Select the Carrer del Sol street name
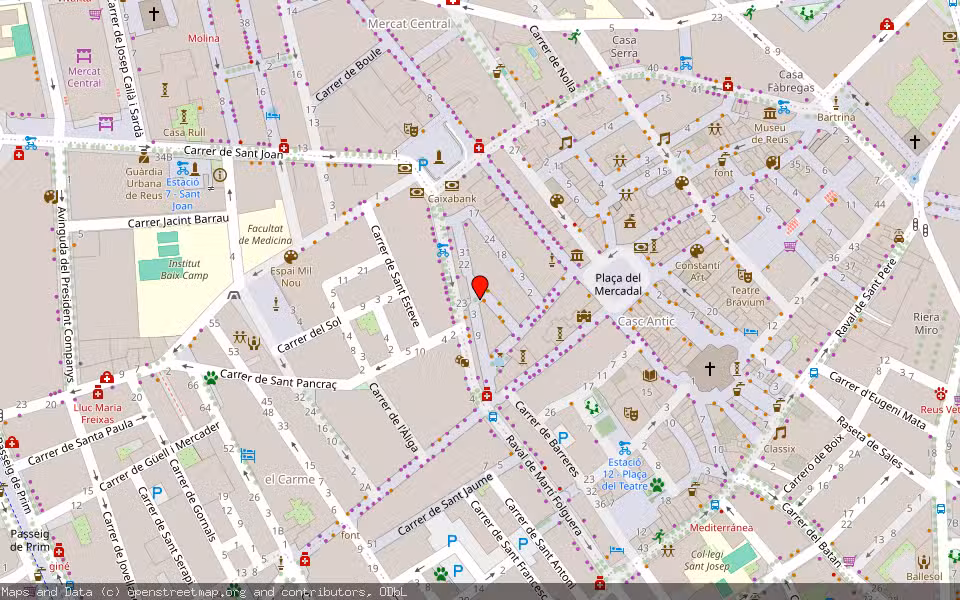960x600 pixels. (x=309, y=336)
